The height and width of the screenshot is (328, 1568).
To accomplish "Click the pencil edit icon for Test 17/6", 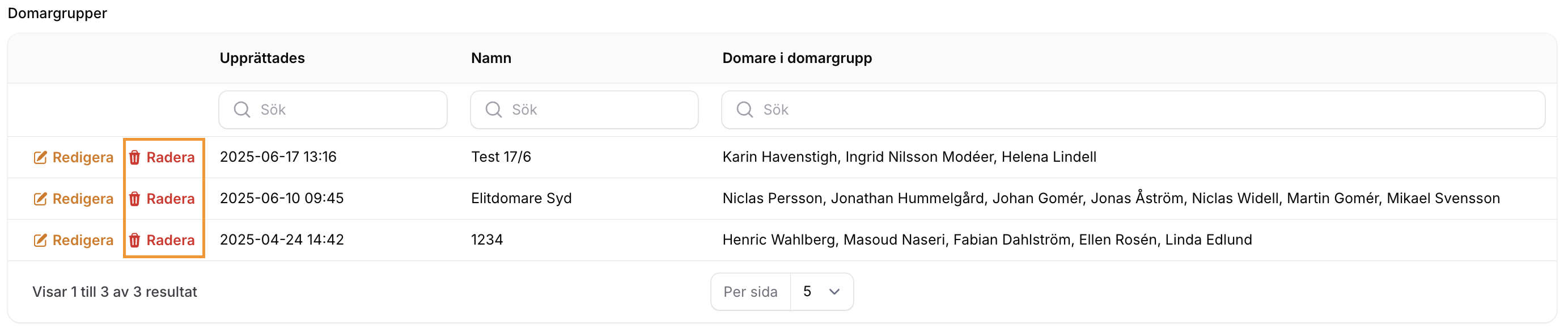I will pyautogui.click(x=40, y=157).
